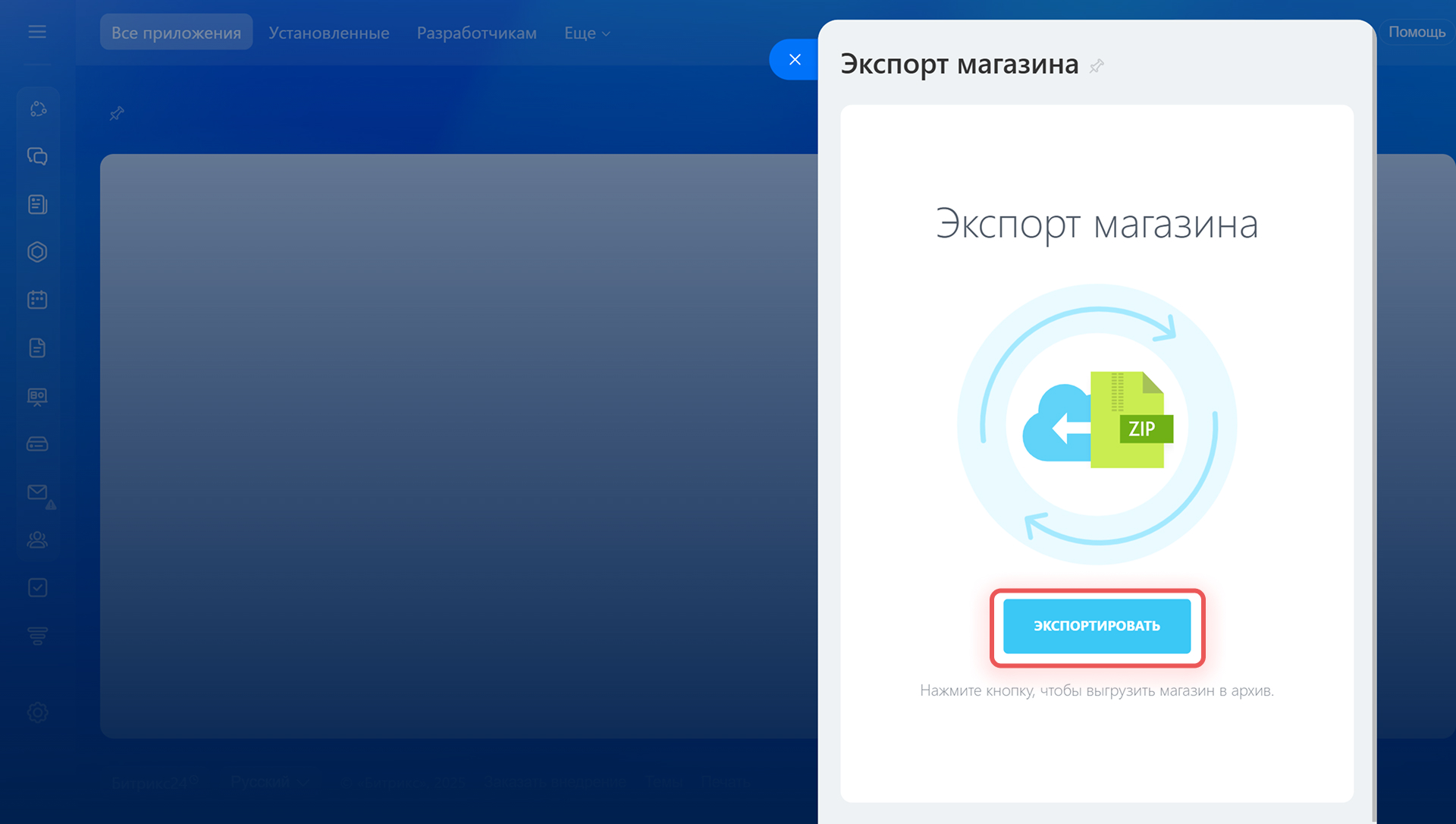Screen dimensions: 1456x824
Task: Click the collaboration icon atop sidebar
Action: tap(37, 109)
